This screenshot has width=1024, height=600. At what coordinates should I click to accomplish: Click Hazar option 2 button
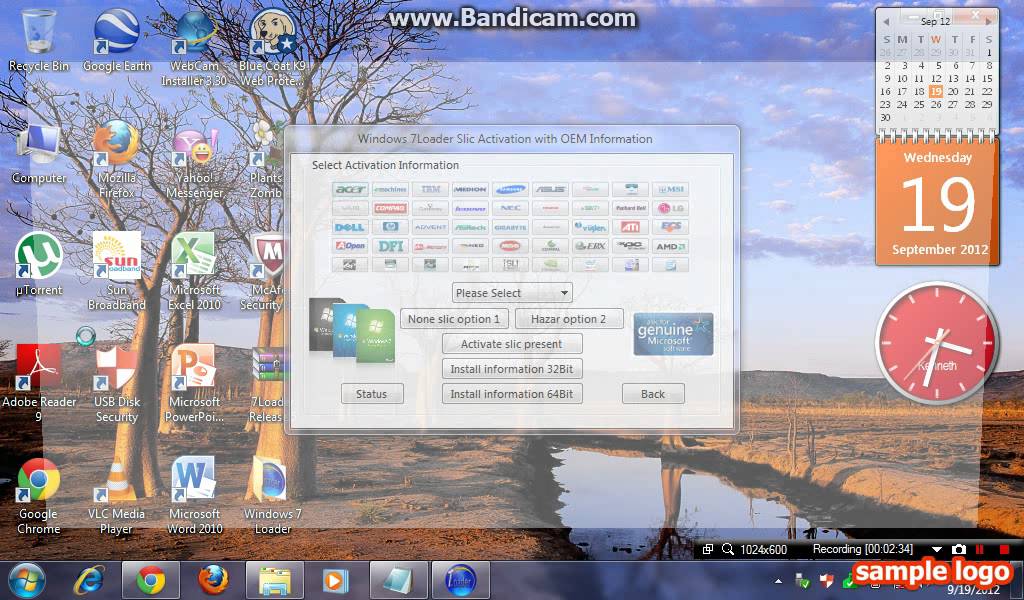pos(569,319)
